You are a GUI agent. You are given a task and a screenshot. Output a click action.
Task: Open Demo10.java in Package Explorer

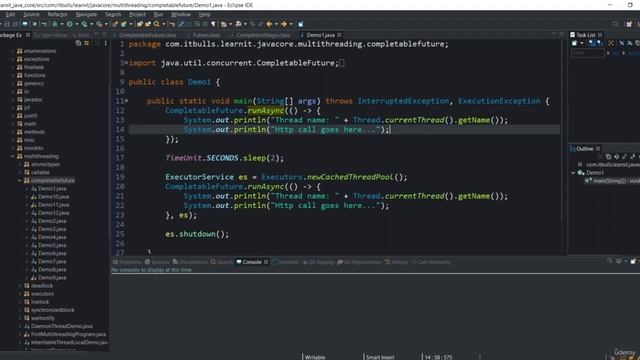53,197
